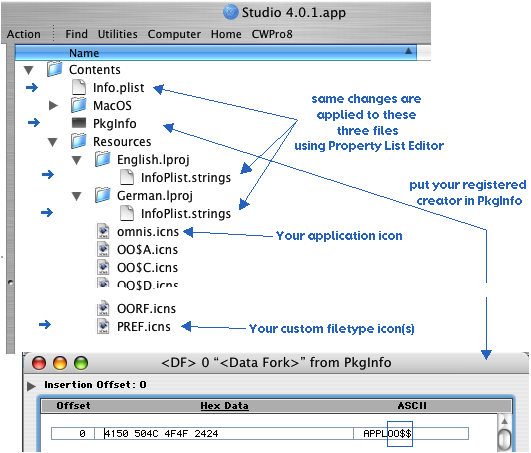The height and width of the screenshot is (453, 531).
Task: Click the Computer toolbar item
Action: coord(174,34)
